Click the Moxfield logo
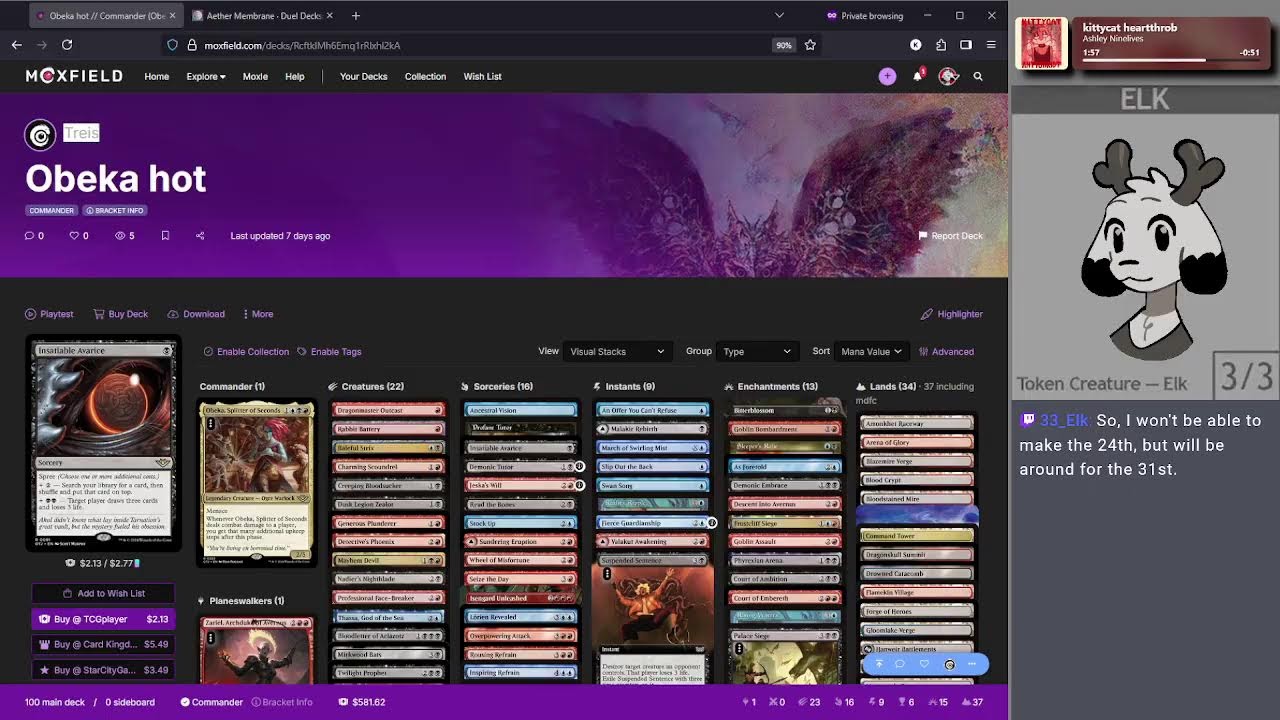Viewport: 1280px width, 720px height. pos(74,76)
